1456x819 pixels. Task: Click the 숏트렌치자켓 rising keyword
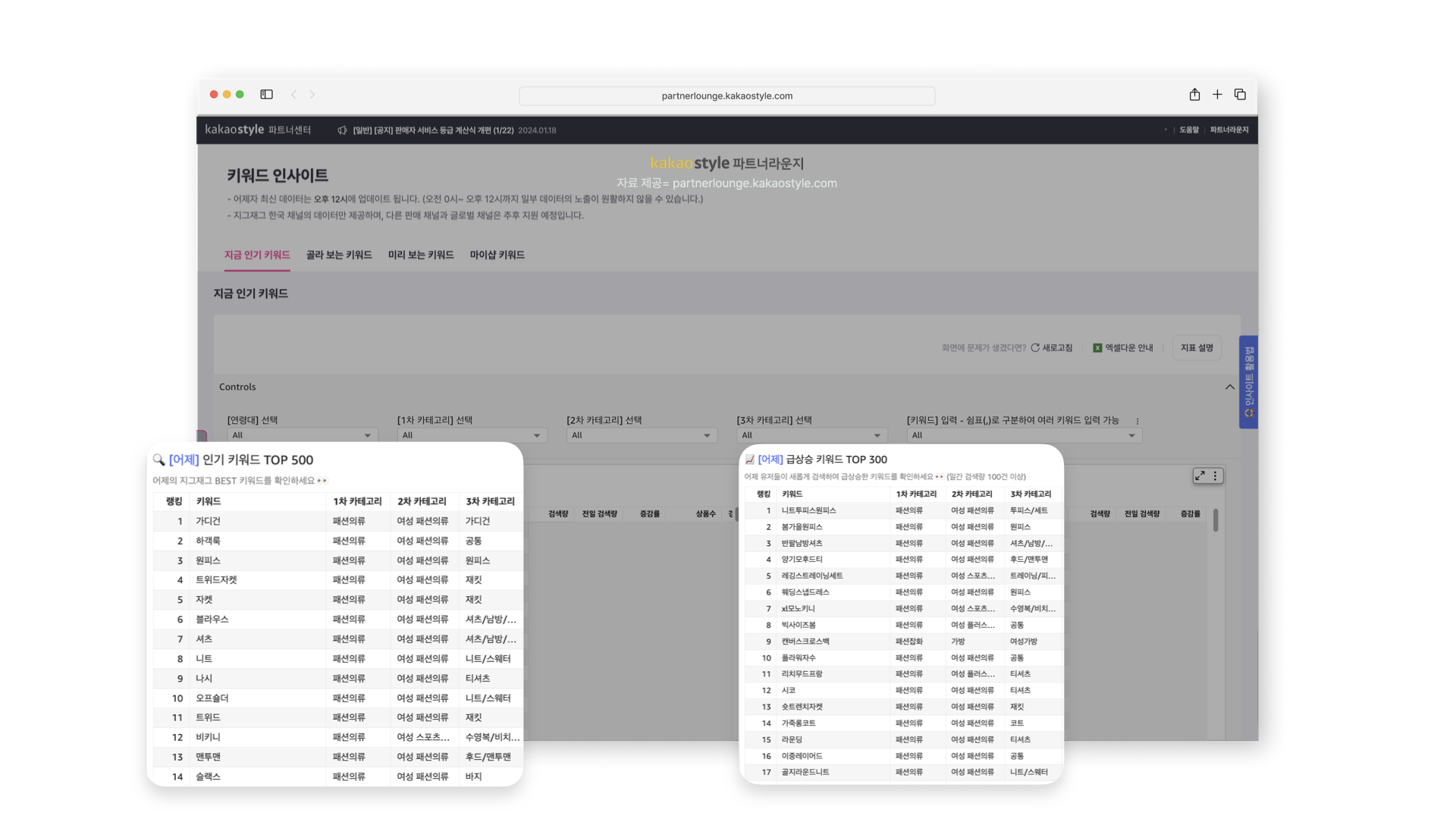pyautogui.click(x=802, y=707)
